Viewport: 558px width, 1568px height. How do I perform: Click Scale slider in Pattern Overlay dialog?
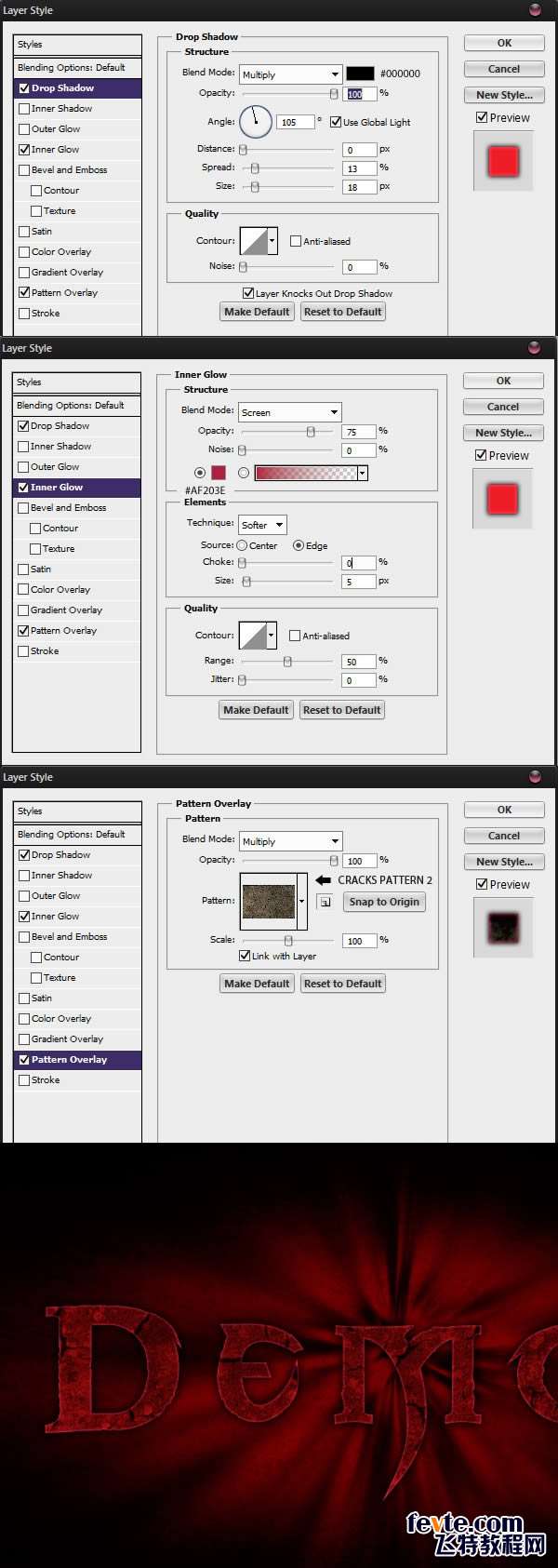[287, 941]
